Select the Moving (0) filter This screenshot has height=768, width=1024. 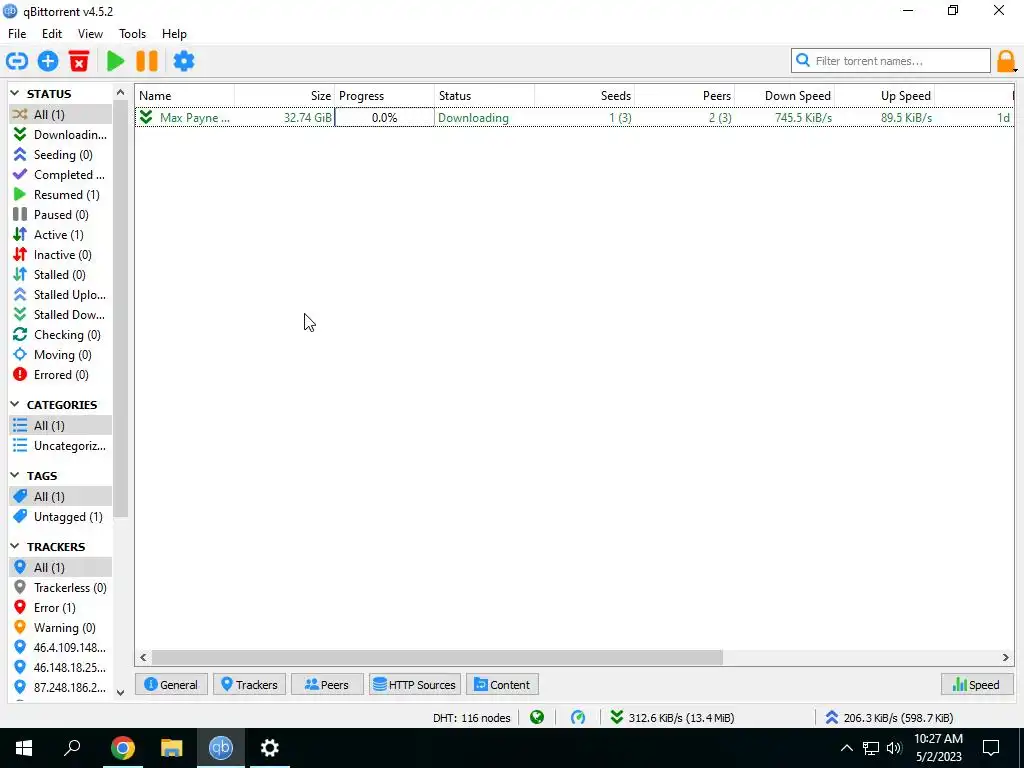60,355
